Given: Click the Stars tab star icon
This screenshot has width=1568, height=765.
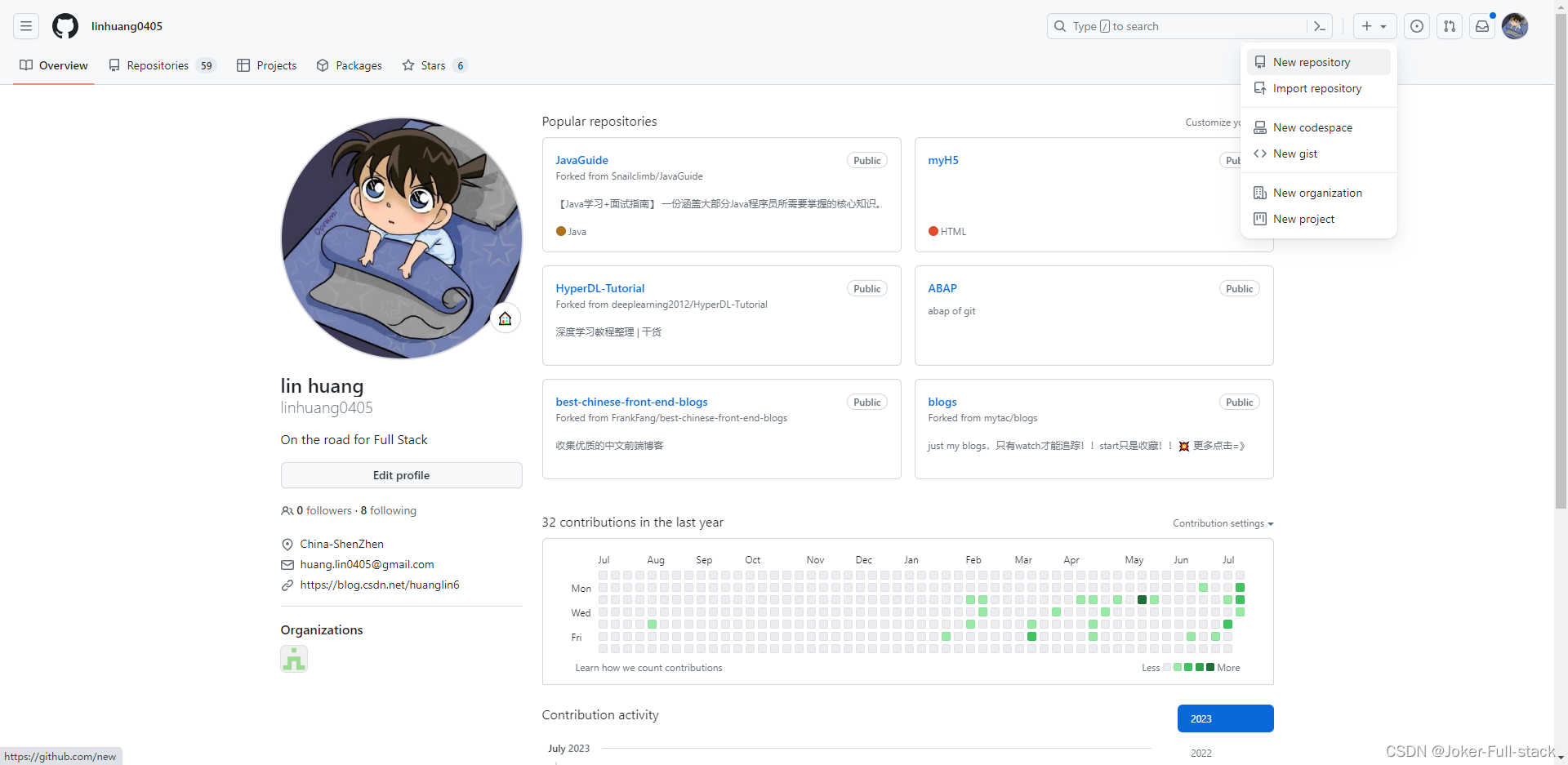Looking at the screenshot, I should 408,65.
